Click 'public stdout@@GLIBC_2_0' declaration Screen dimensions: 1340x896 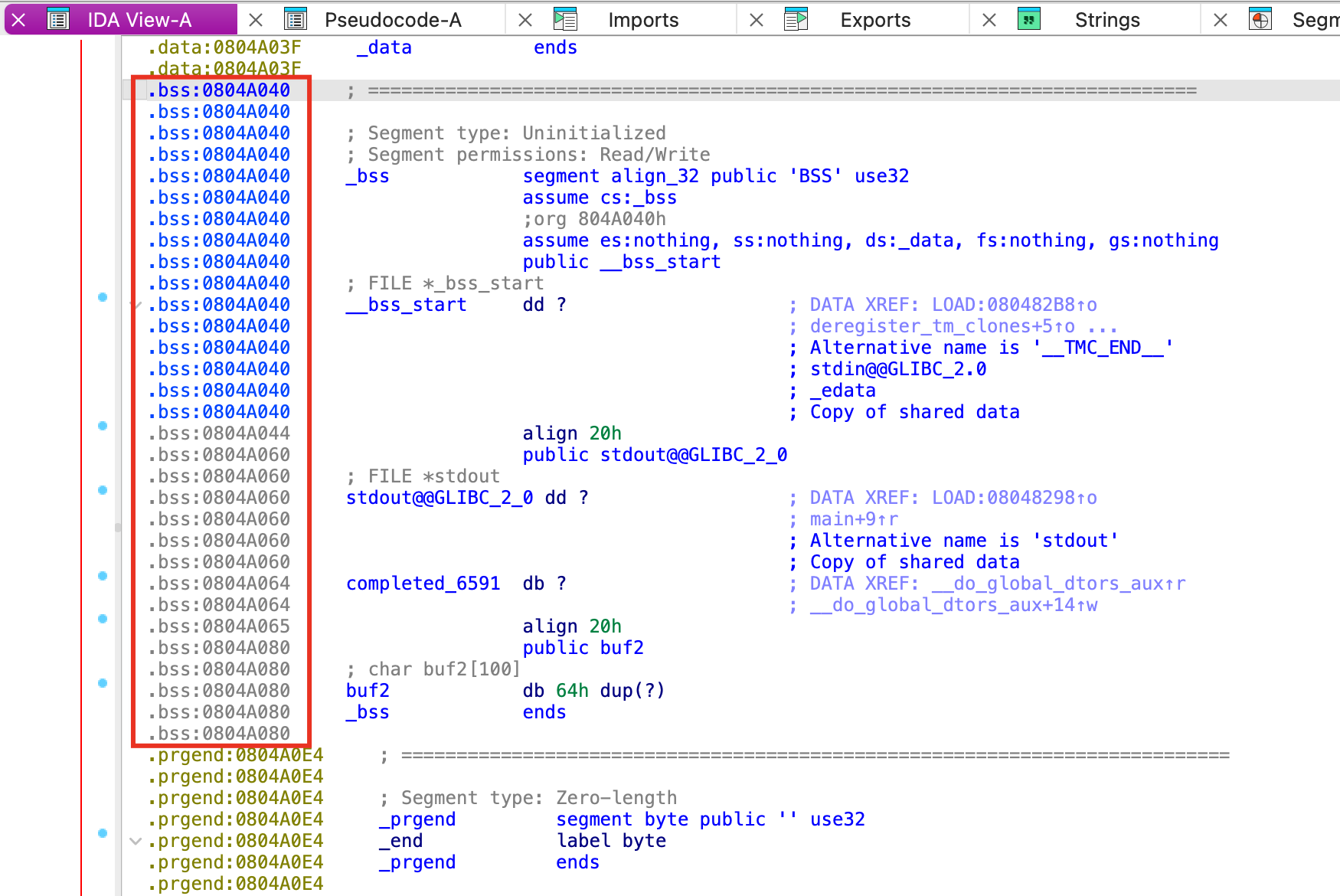pyautogui.click(x=655, y=455)
